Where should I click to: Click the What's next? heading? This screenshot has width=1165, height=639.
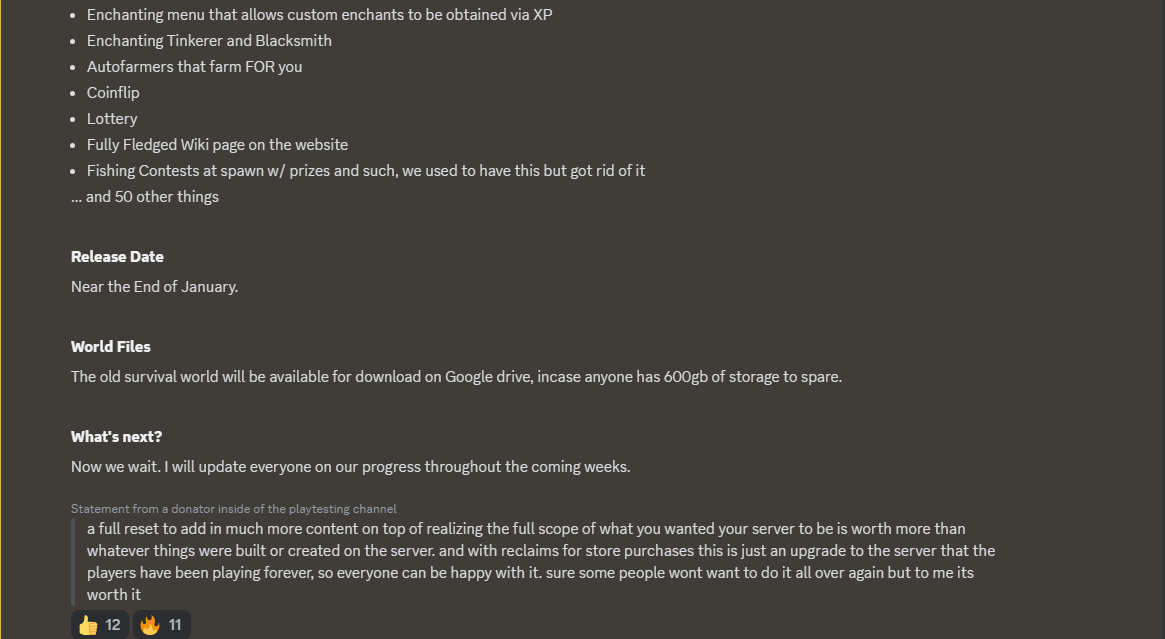[x=117, y=436]
